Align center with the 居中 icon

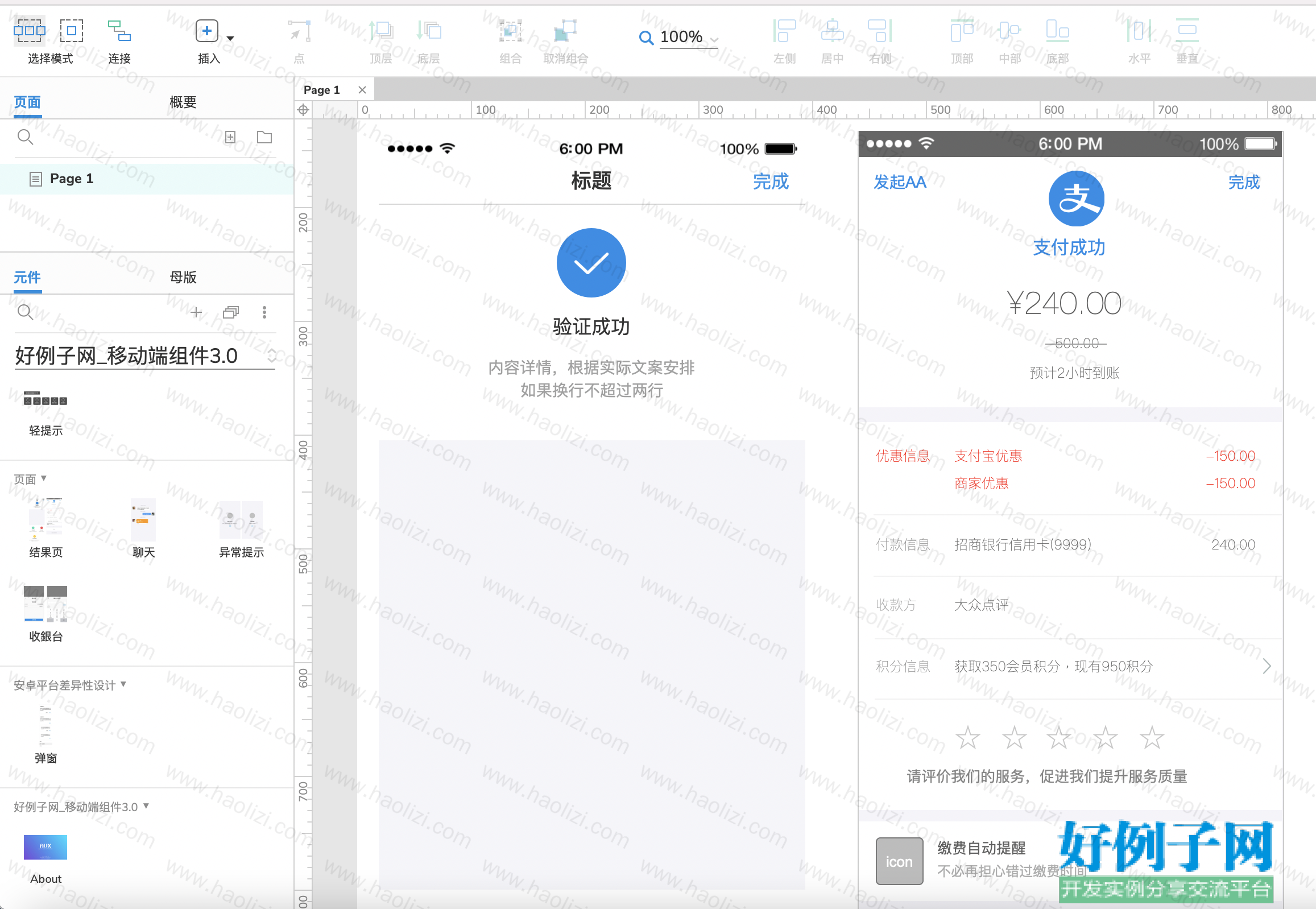[832, 31]
